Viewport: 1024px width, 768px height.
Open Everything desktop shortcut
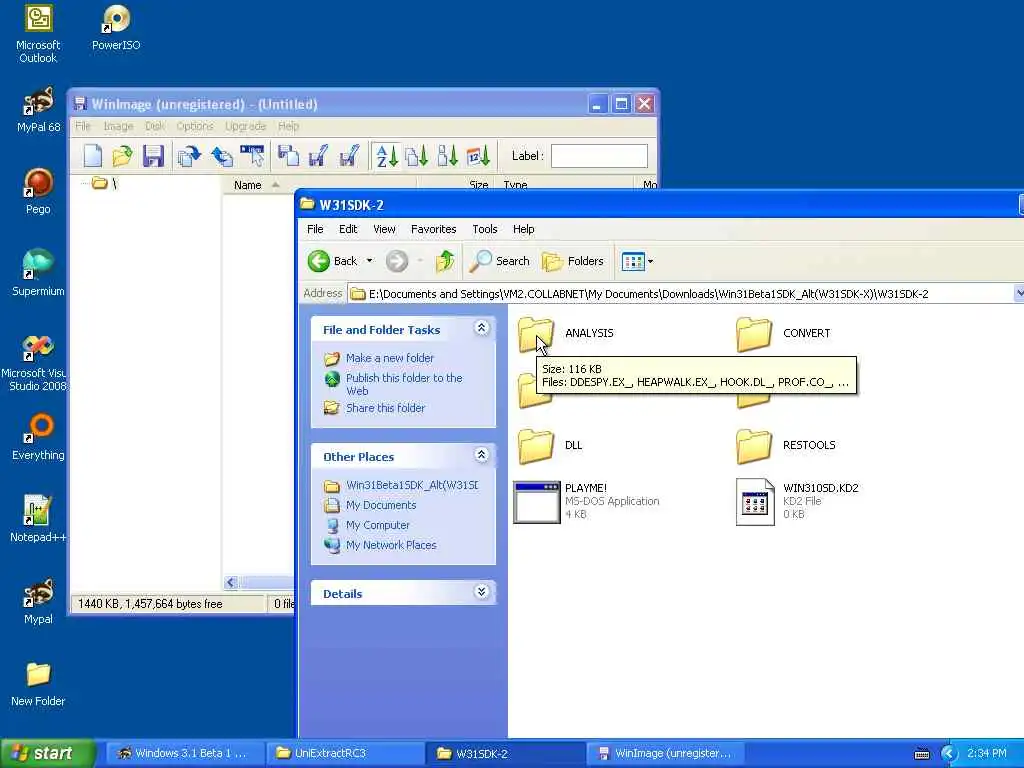coord(38,438)
